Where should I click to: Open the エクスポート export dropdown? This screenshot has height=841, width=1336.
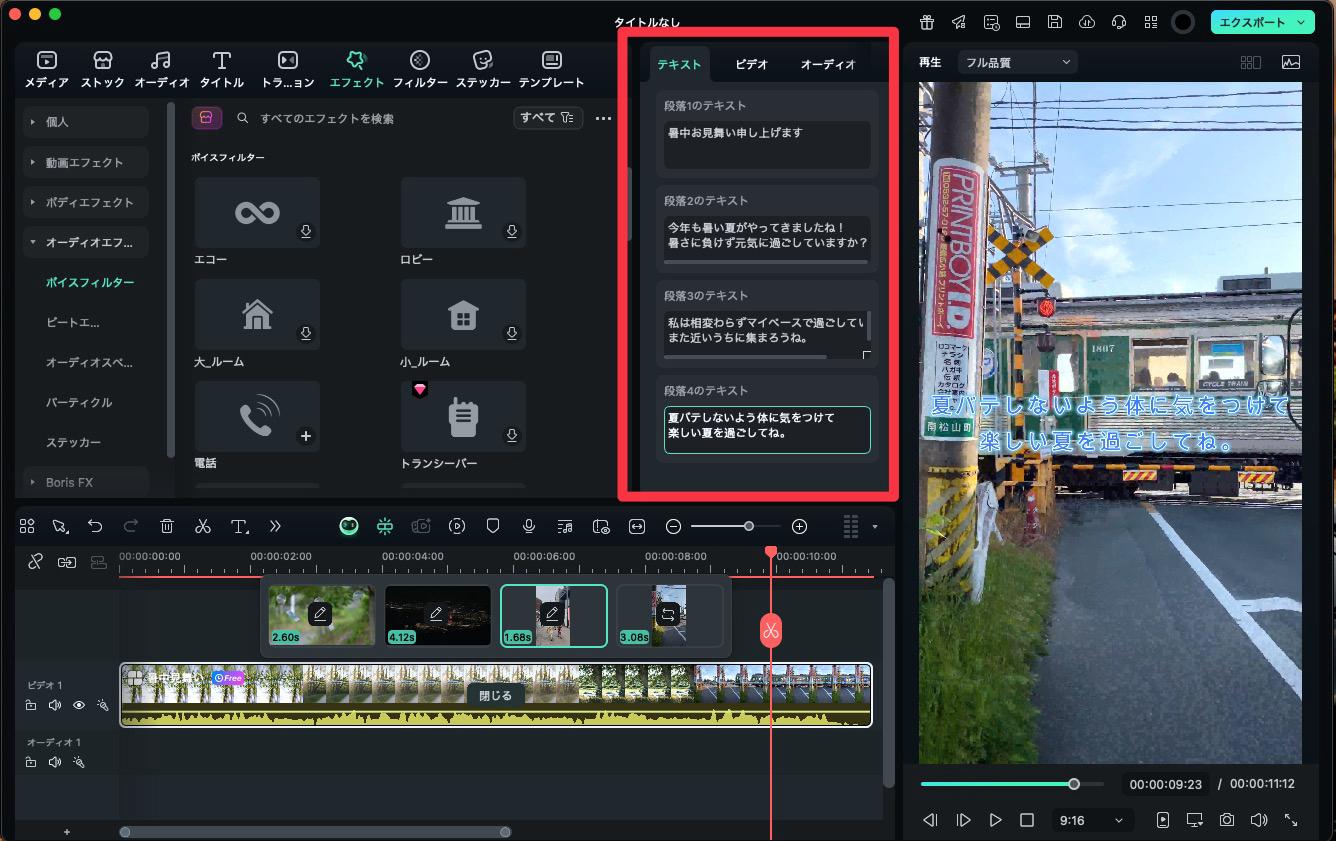(x=1262, y=22)
